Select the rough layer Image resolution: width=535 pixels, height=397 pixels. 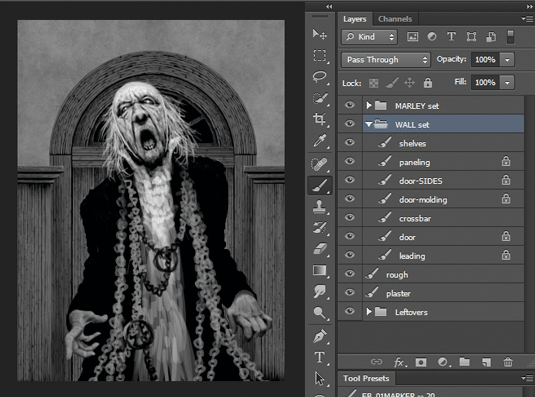pos(443,275)
